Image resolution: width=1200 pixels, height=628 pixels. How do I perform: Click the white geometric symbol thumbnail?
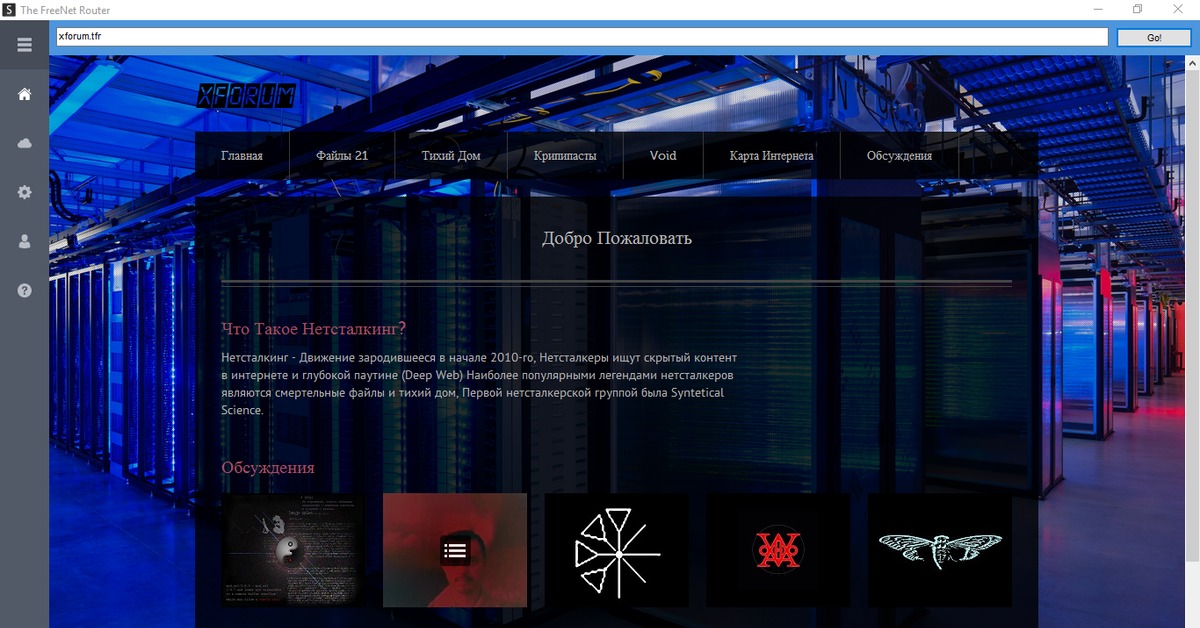point(617,550)
